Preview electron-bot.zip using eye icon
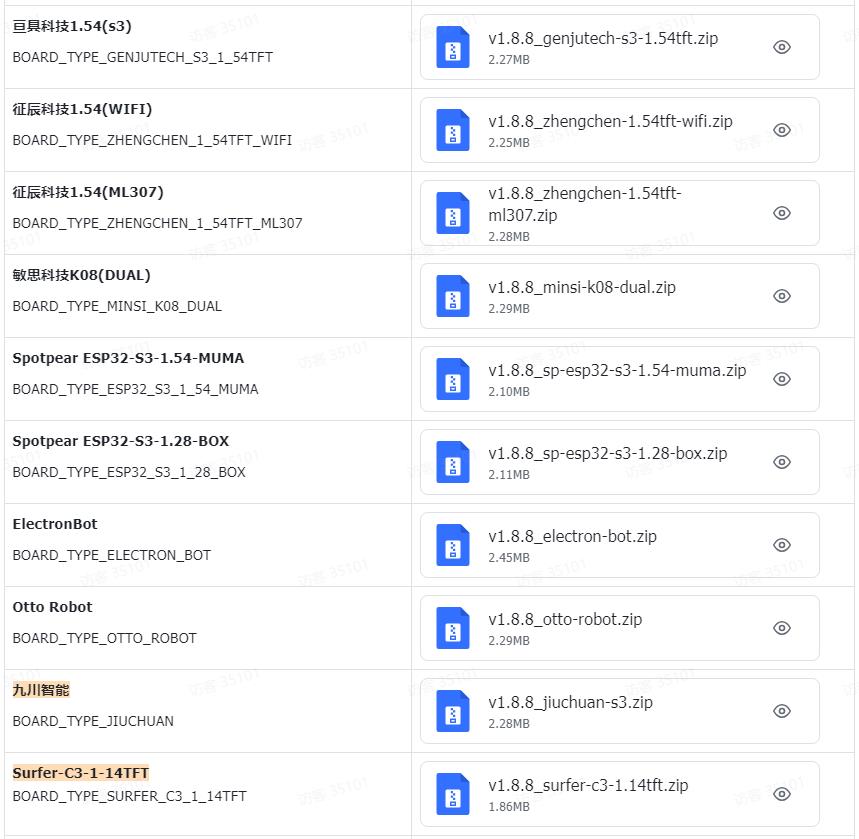 [782, 545]
